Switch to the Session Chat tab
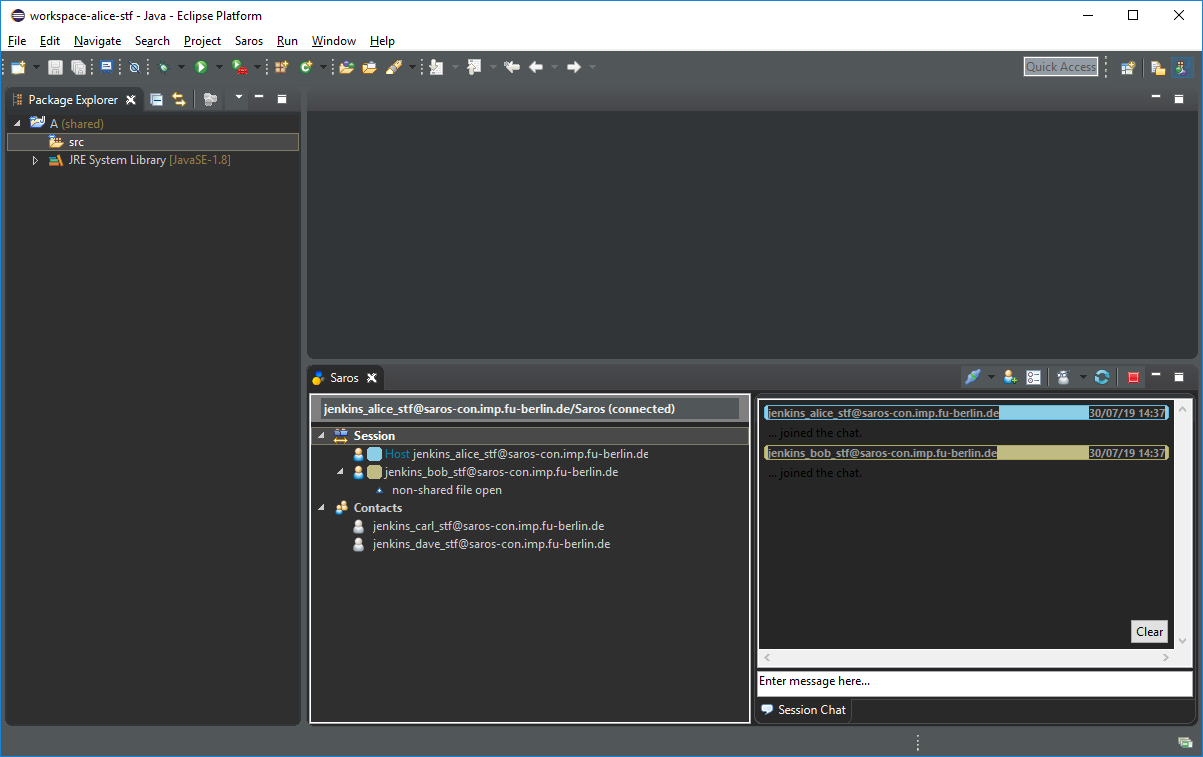 (x=803, y=710)
